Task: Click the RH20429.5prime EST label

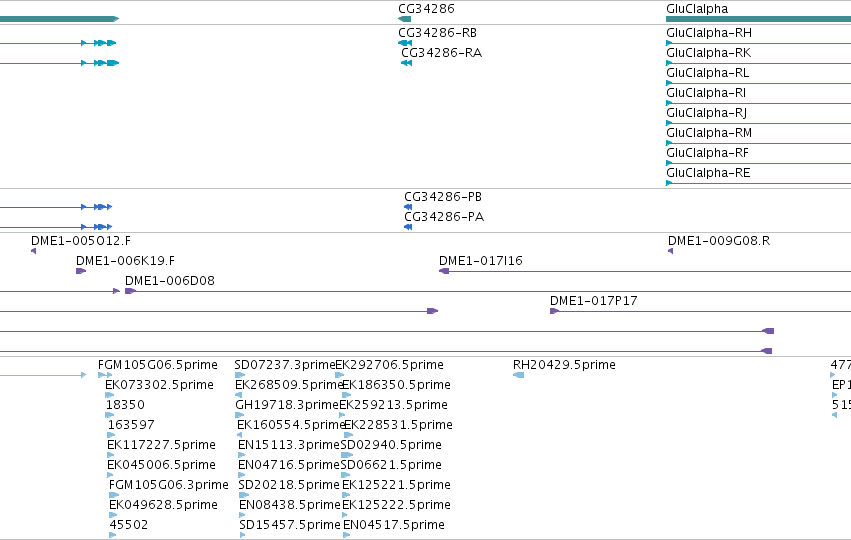Action: 564,365
